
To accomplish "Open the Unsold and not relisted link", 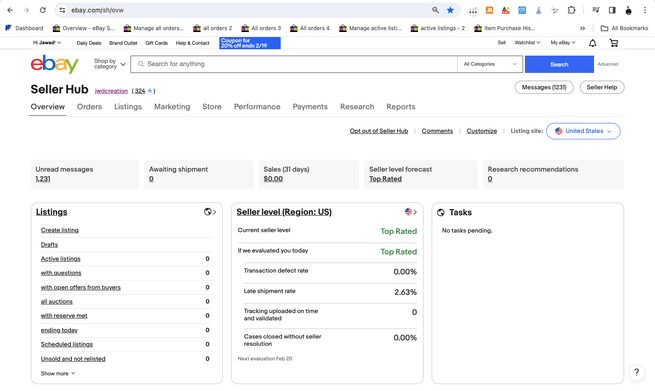I will [73, 359].
